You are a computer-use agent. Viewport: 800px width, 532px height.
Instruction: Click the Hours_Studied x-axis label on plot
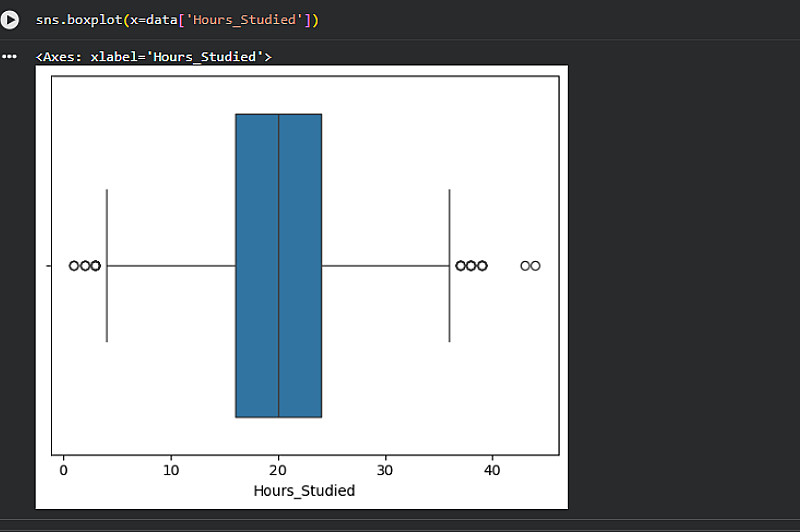tap(304, 491)
